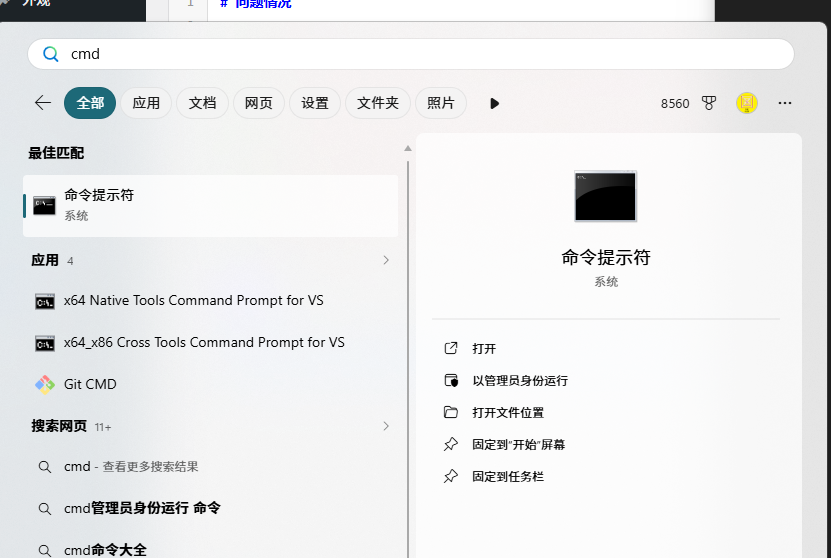The height and width of the screenshot is (558, 831).
Task: Click the Git CMD app icon
Action: (x=44, y=384)
